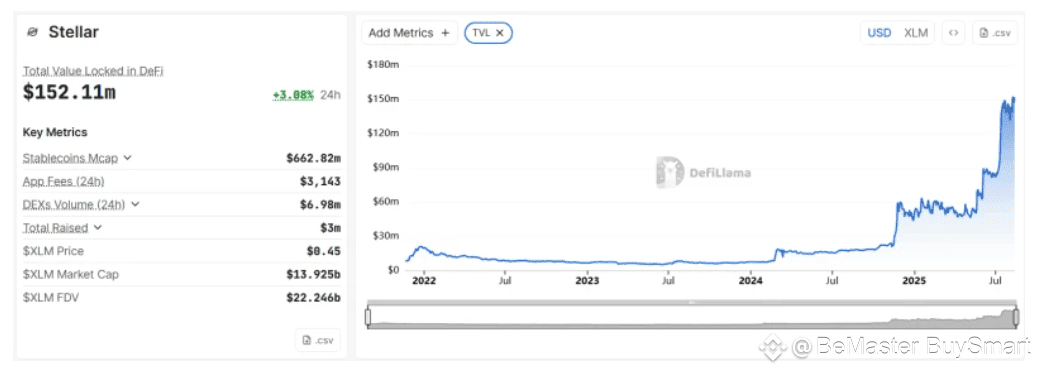This screenshot has width=1038, height=373.
Task: Click the +3.08% 24h change value
Action: click(x=293, y=95)
